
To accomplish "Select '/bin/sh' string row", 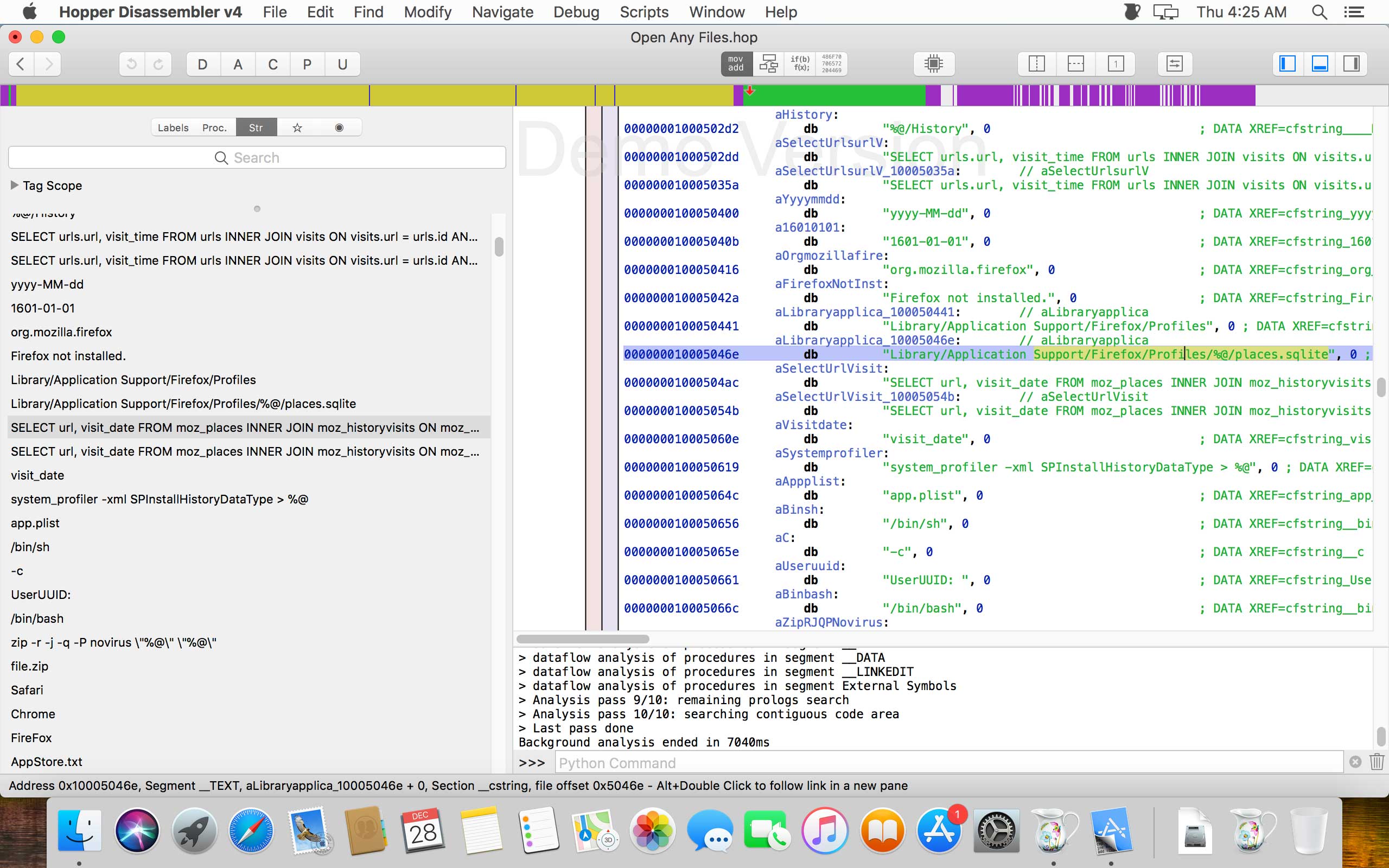I will pyautogui.click(x=249, y=547).
